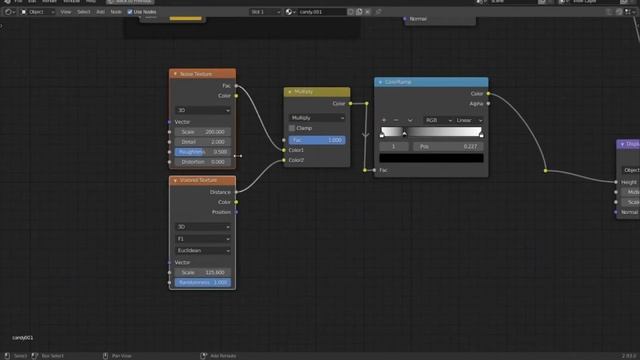
Task: Select the leftmost ColorRamp stop handle
Action: point(382,134)
